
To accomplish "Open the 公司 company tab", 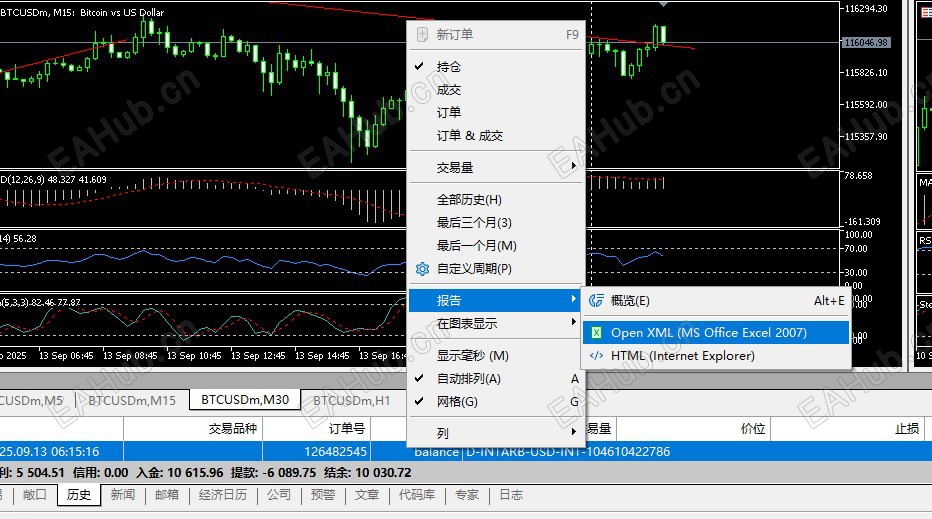I will [x=279, y=495].
